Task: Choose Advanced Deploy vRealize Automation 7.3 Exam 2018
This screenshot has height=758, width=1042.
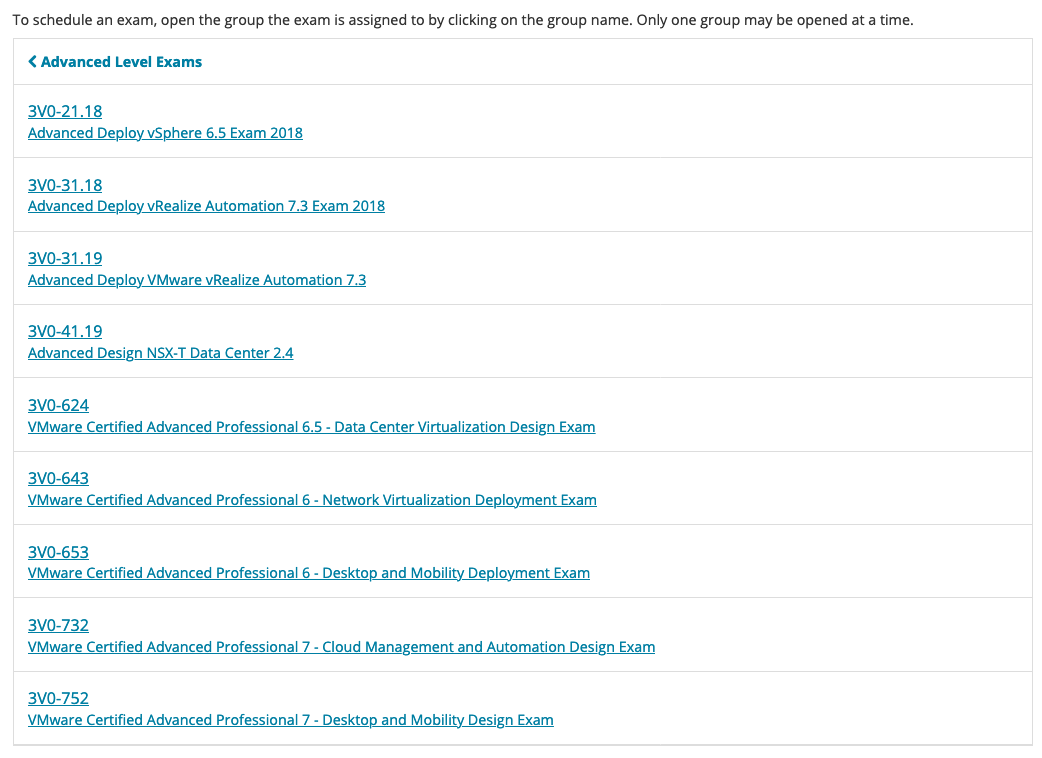Action: coord(206,206)
